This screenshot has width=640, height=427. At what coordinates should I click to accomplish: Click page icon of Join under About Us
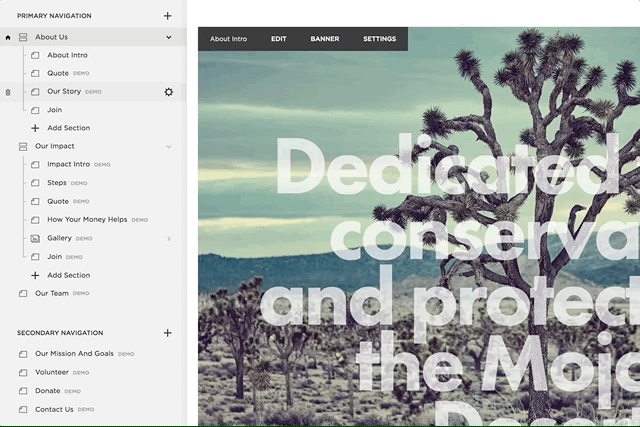(35, 110)
